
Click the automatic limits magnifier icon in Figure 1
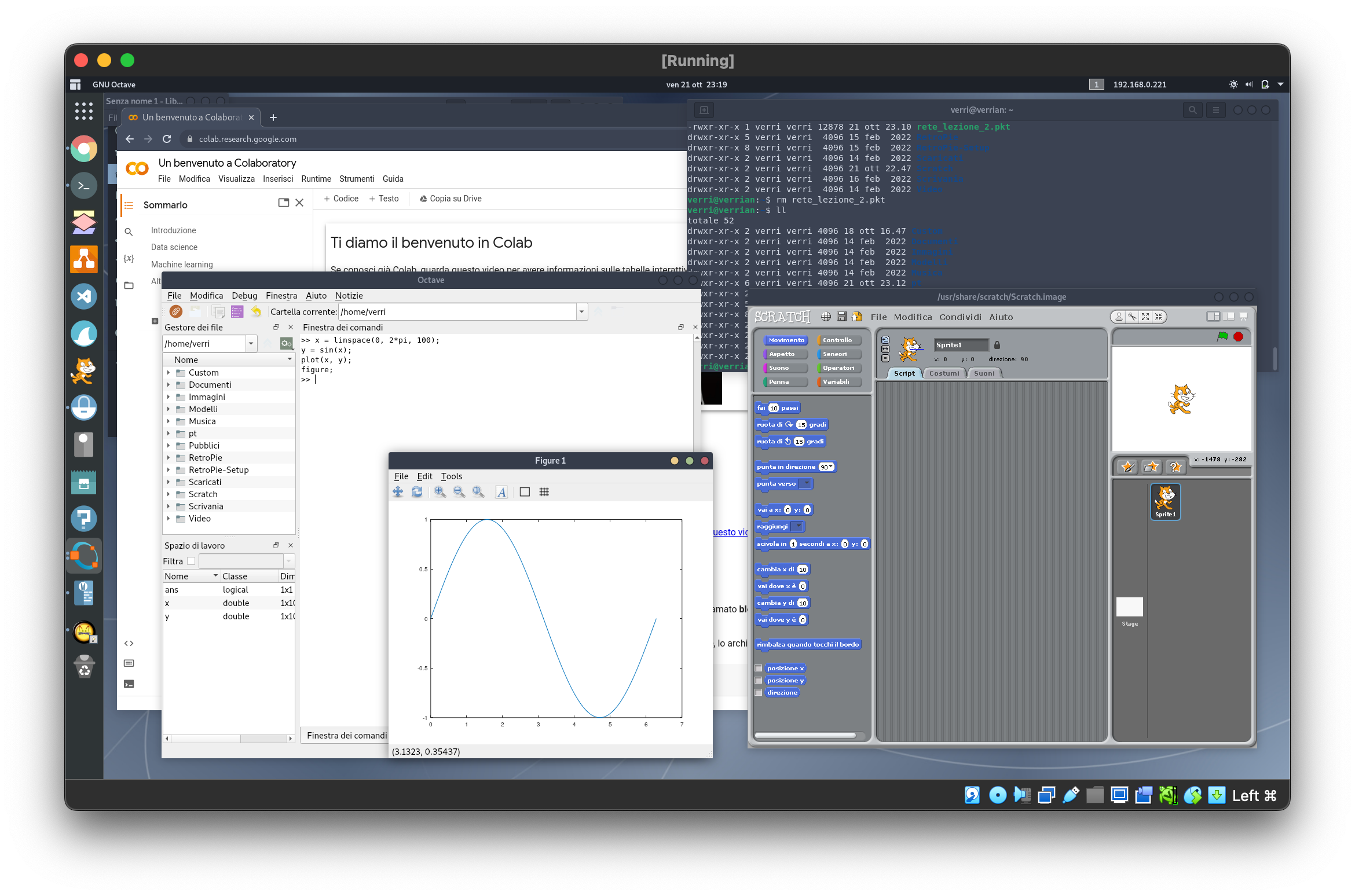coord(478,492)
